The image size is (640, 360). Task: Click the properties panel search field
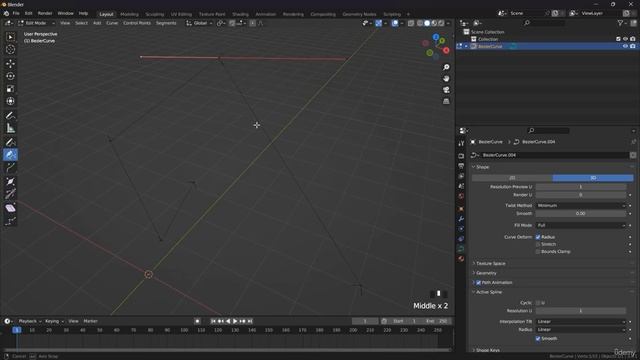(548, 131)
